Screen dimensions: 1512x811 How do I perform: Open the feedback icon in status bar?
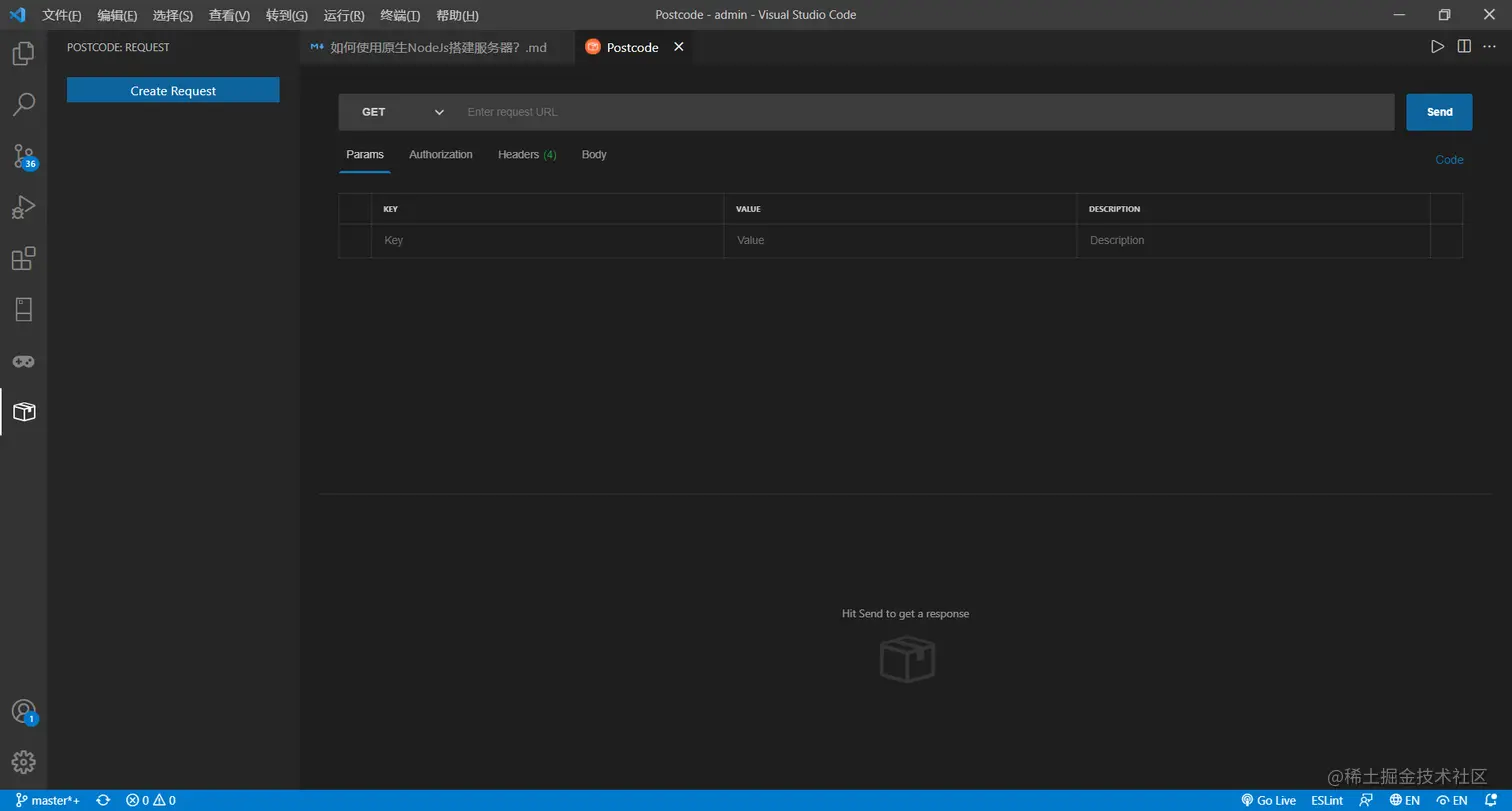1366,800
